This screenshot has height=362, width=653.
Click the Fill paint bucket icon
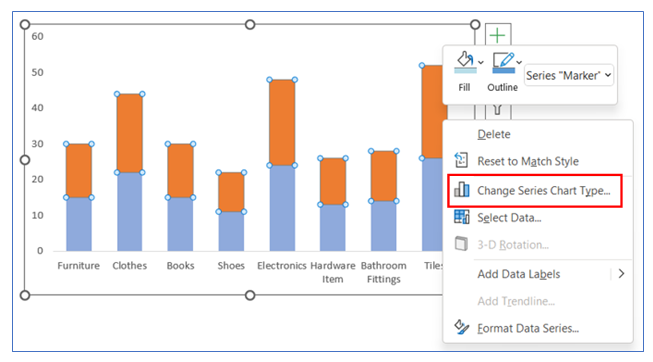click(465, 62)
